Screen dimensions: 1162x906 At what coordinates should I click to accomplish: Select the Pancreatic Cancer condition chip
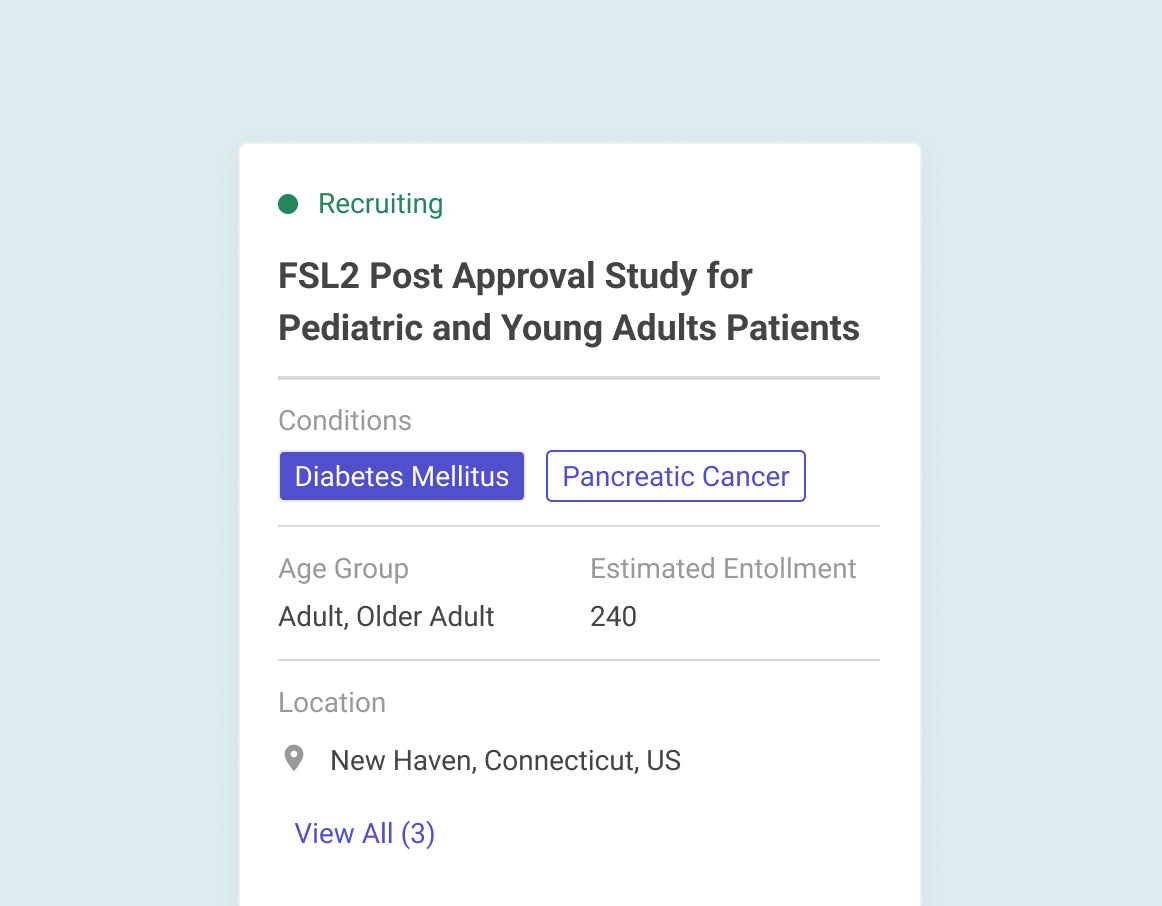pos(676,476)
